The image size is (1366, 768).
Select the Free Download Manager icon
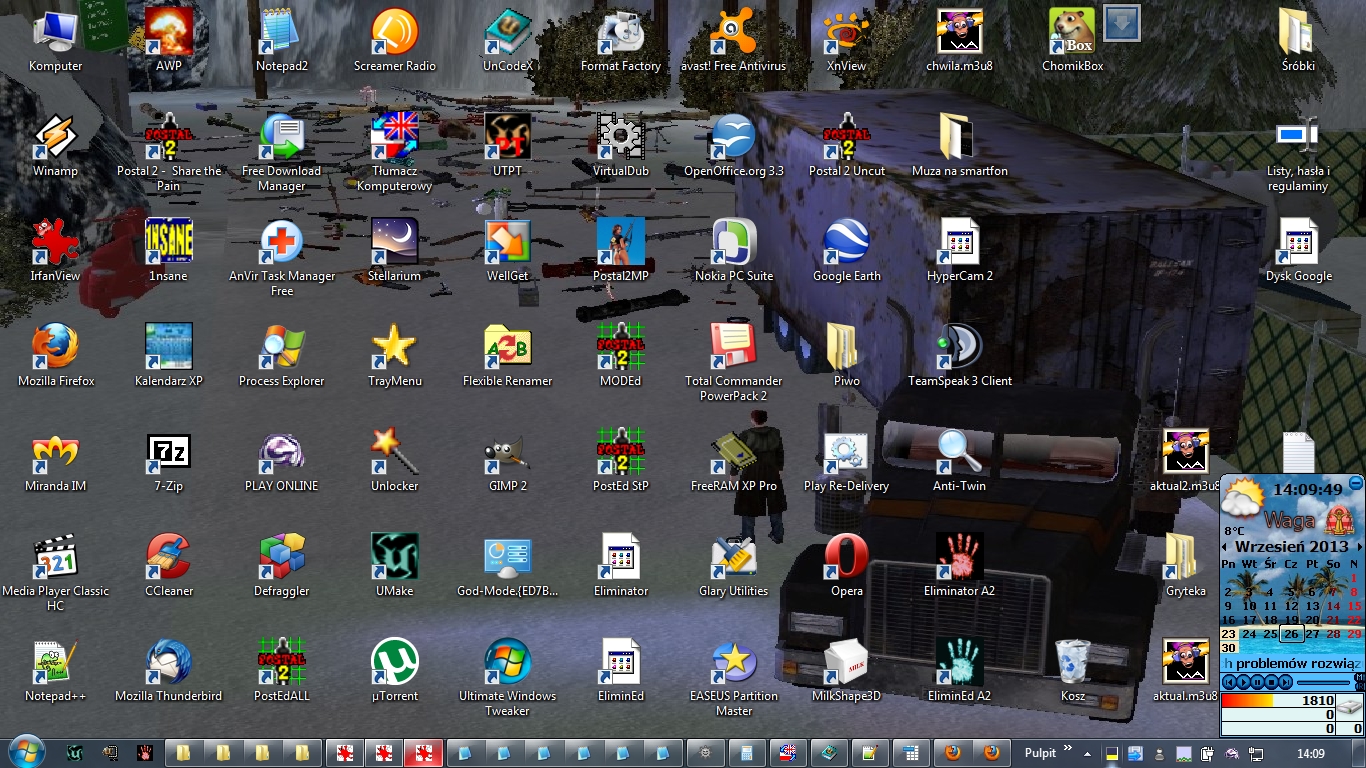[281, 152]
